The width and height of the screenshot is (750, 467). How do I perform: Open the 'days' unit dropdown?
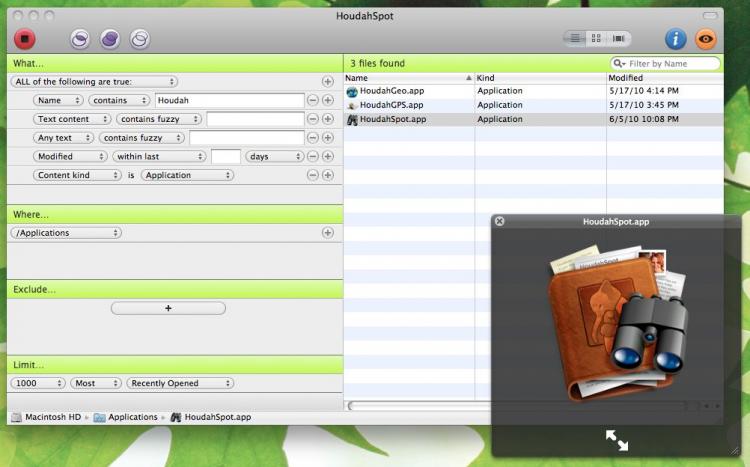(x=275, y=156)
